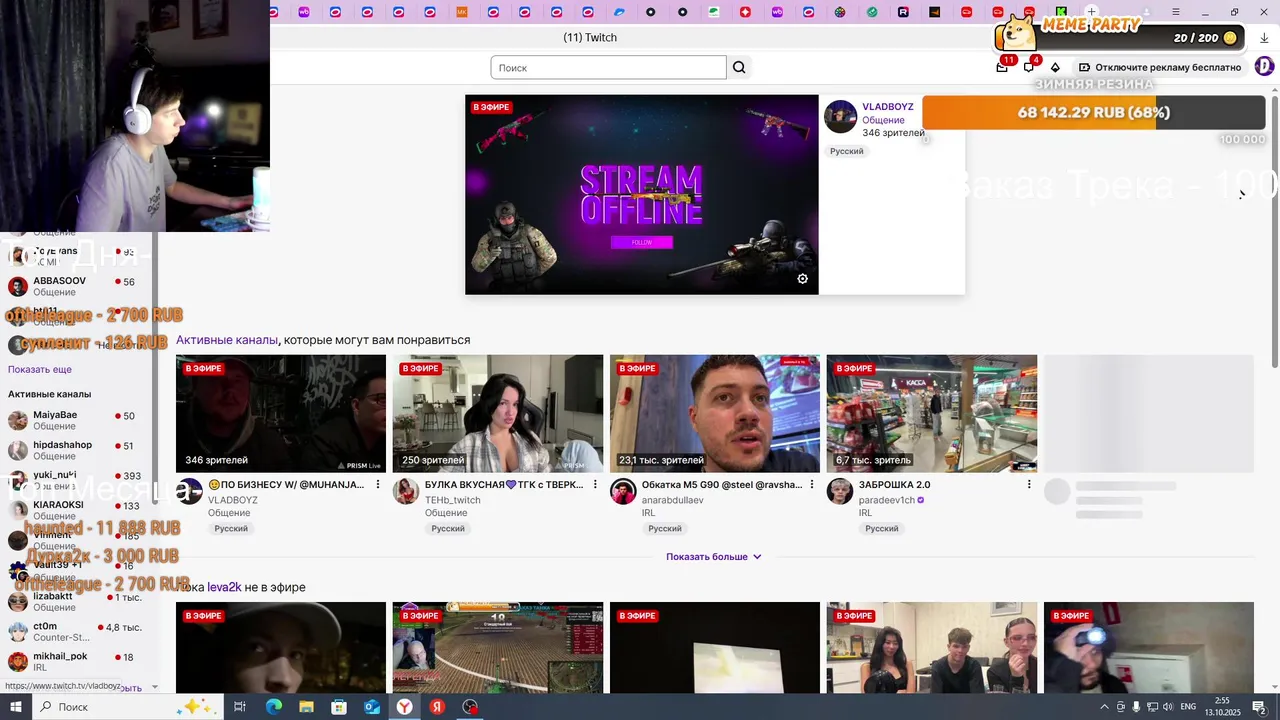
Task: Open the red Yandex search taskbar icon
Action: [x=437, y=707]
